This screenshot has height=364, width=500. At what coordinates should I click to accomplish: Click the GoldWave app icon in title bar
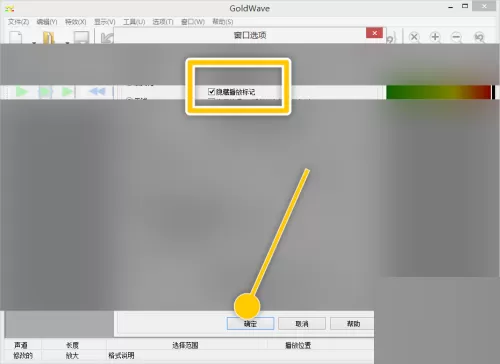pyautogui.click(x=10, y=8)
